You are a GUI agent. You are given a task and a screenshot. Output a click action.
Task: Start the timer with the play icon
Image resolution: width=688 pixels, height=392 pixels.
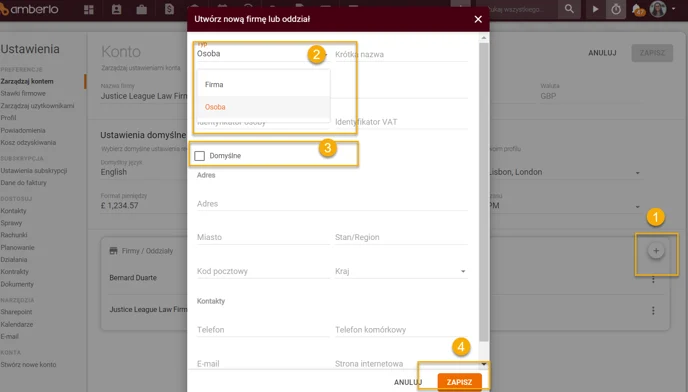(595, 9)
